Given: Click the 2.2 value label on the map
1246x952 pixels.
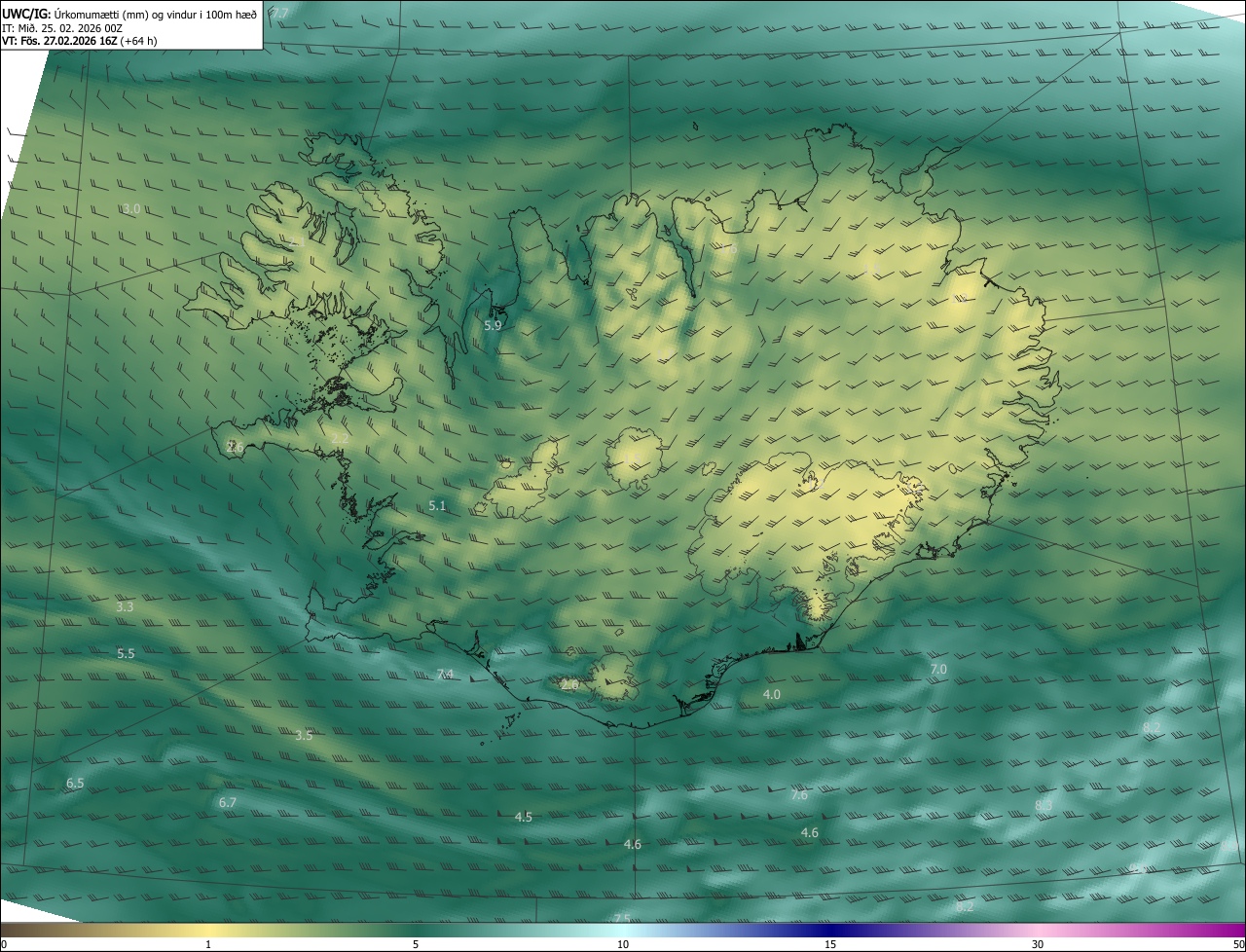Looking at the screenshot, I should pos(340,439).
